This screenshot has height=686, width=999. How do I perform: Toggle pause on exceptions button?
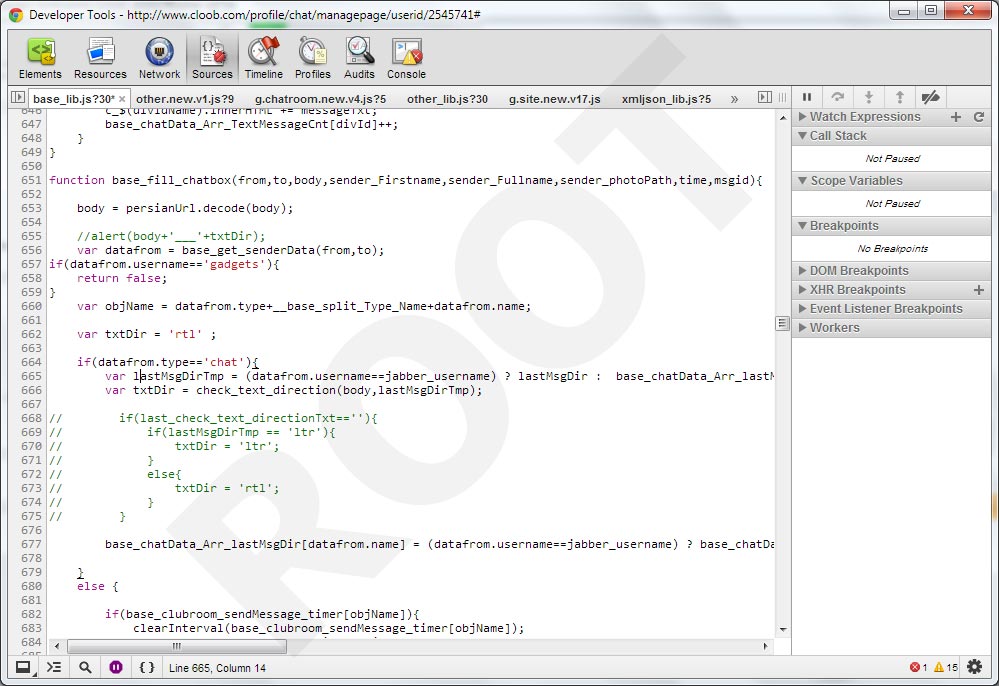(x=116, y=667)
